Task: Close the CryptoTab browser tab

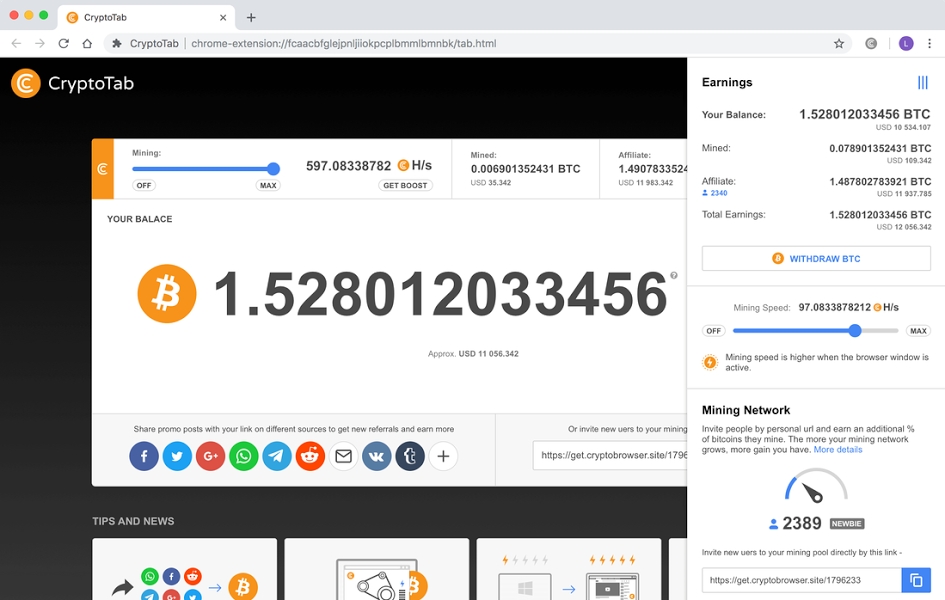Action: tap(223, 17)
